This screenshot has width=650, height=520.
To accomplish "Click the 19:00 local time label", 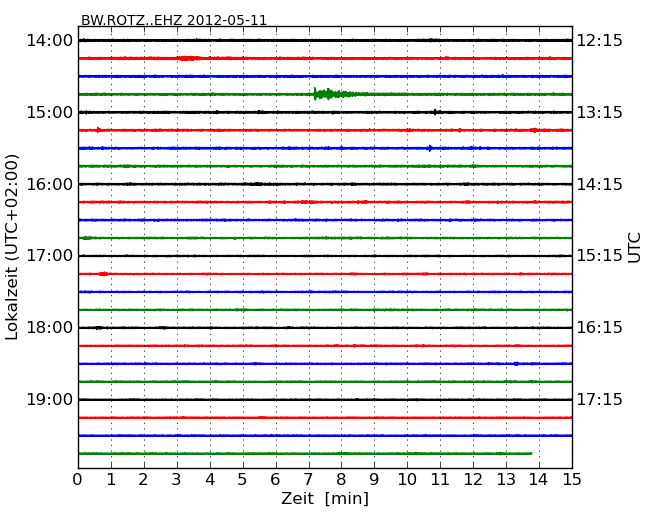I will [49, 399].
